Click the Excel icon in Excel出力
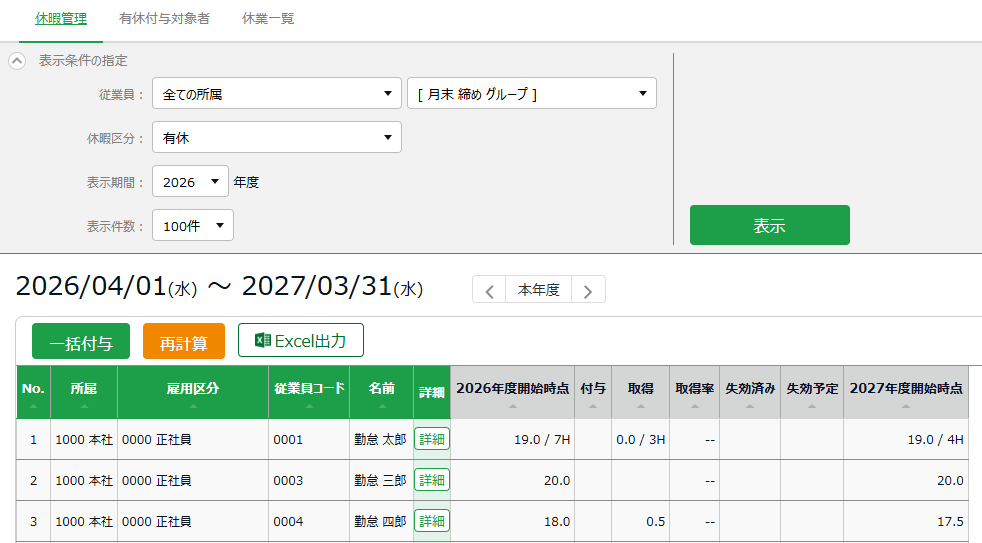Image resolution: width=982 pixels, height=543 pixels. (x=262, y=340)
